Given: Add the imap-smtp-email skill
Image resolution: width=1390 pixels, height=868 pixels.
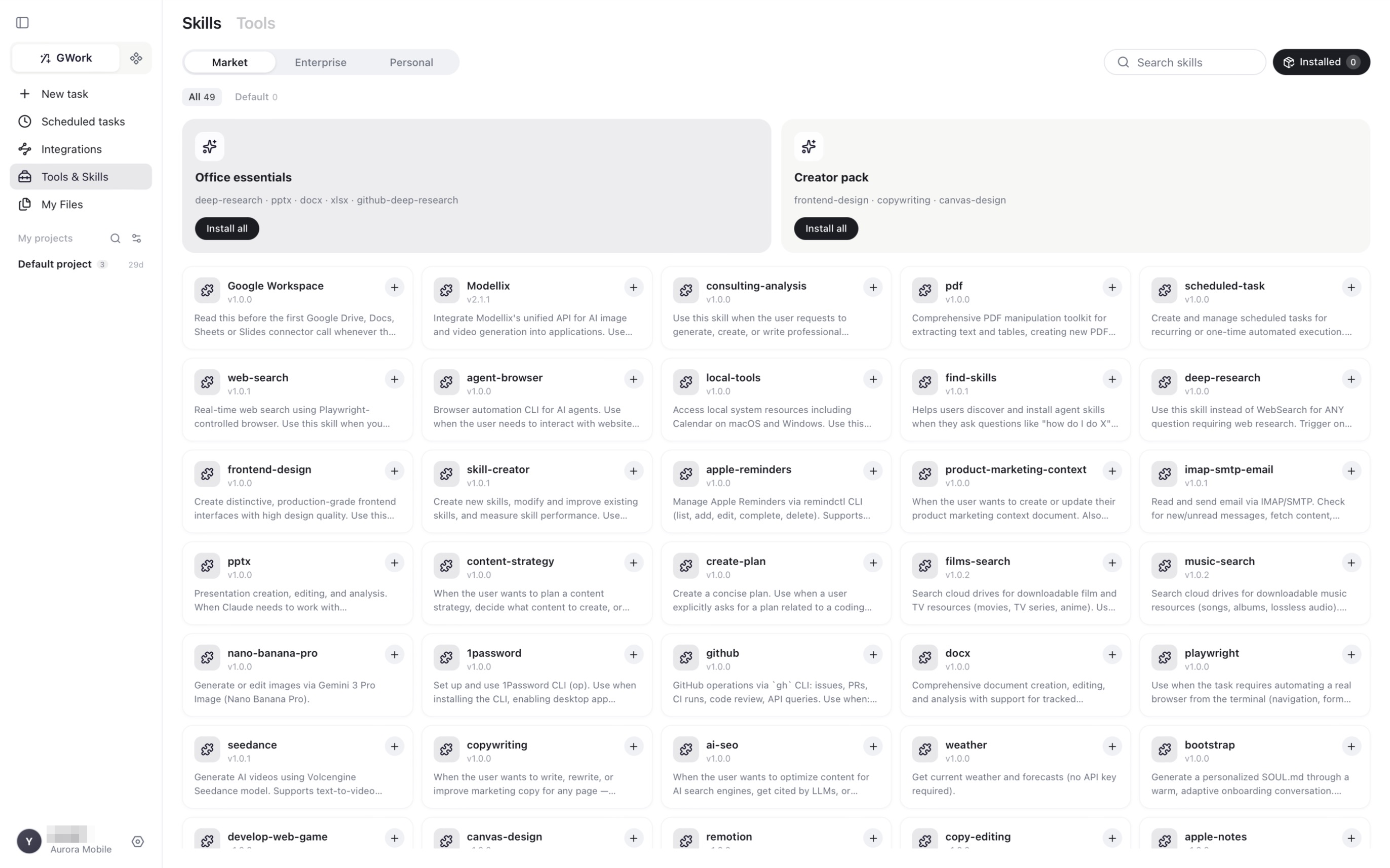Looking at the screenshot, I should (x=1351, y=471).
